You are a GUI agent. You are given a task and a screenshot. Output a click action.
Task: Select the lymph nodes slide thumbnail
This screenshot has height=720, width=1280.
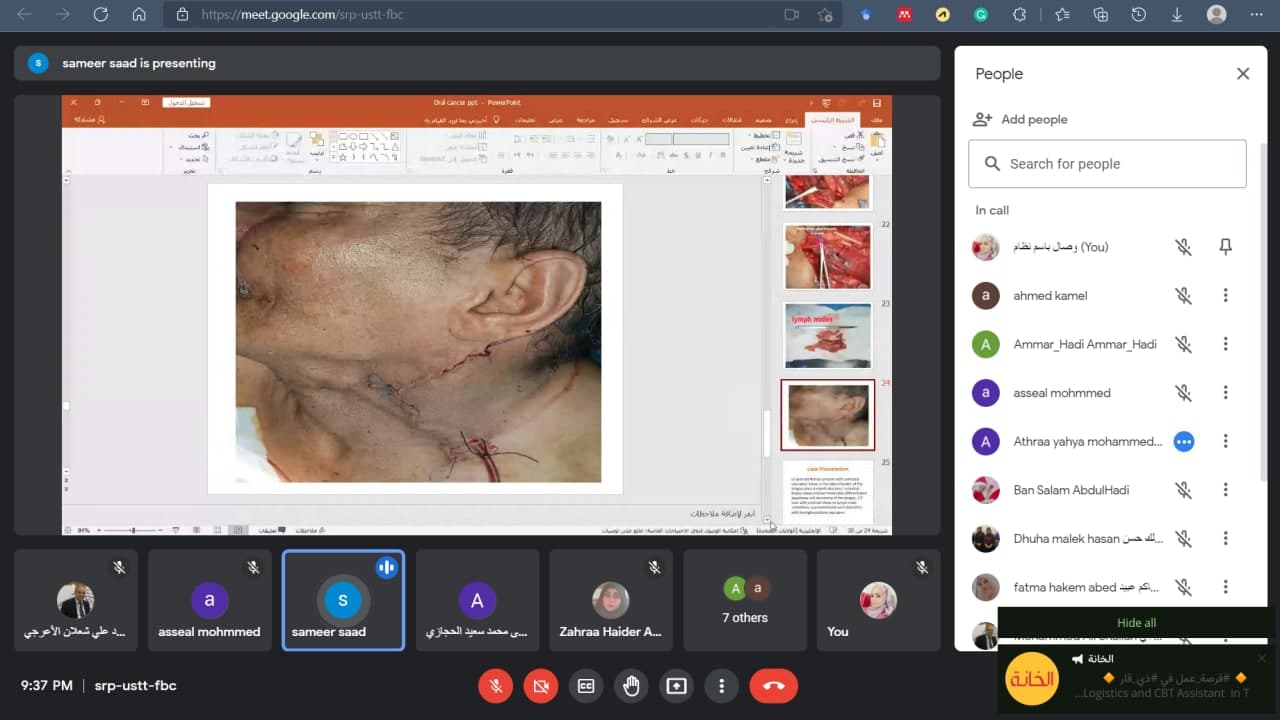pyautogui.click(x=827, y=335)
